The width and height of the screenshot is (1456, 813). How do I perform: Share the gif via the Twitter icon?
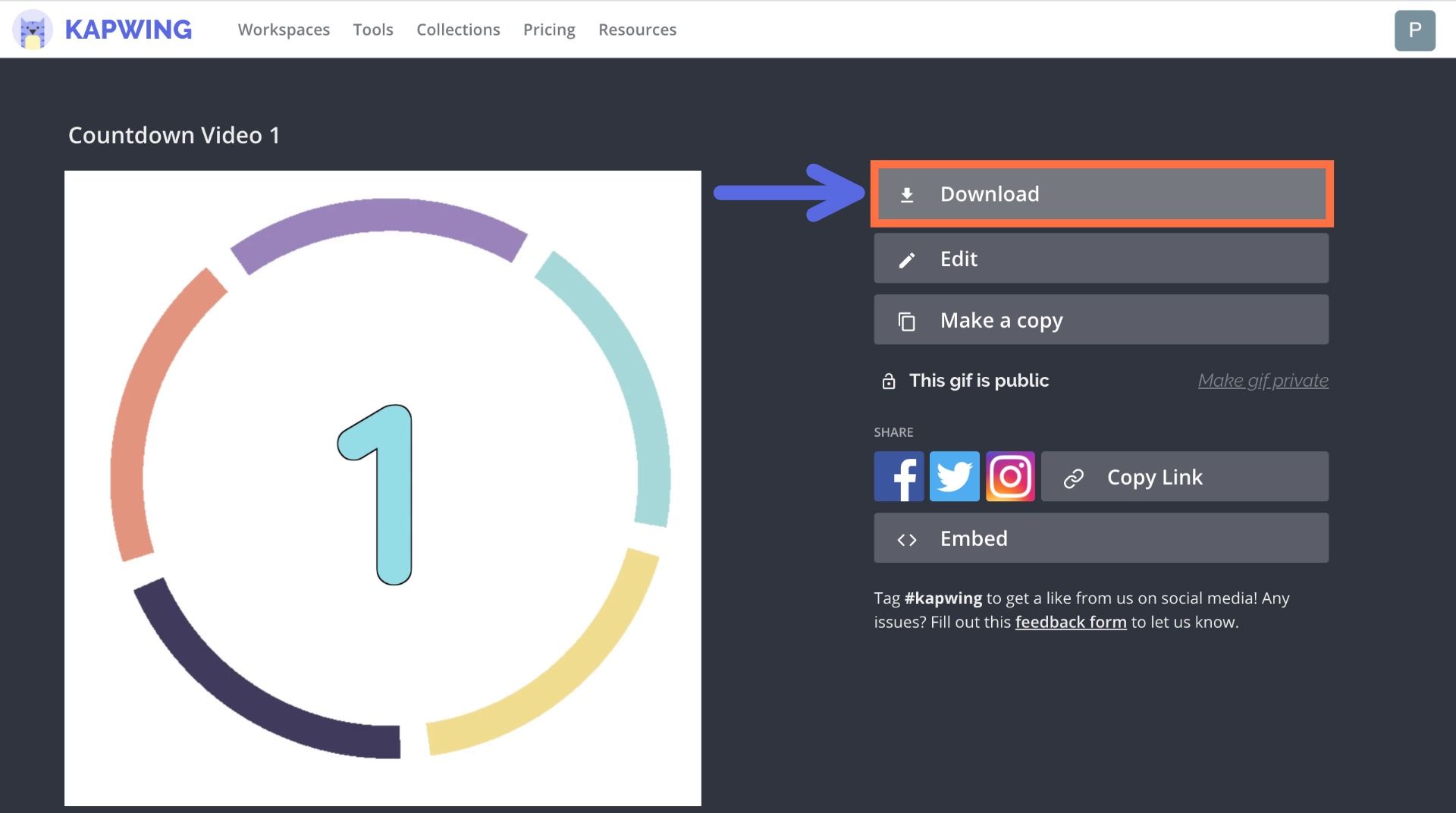pos(954,476)
